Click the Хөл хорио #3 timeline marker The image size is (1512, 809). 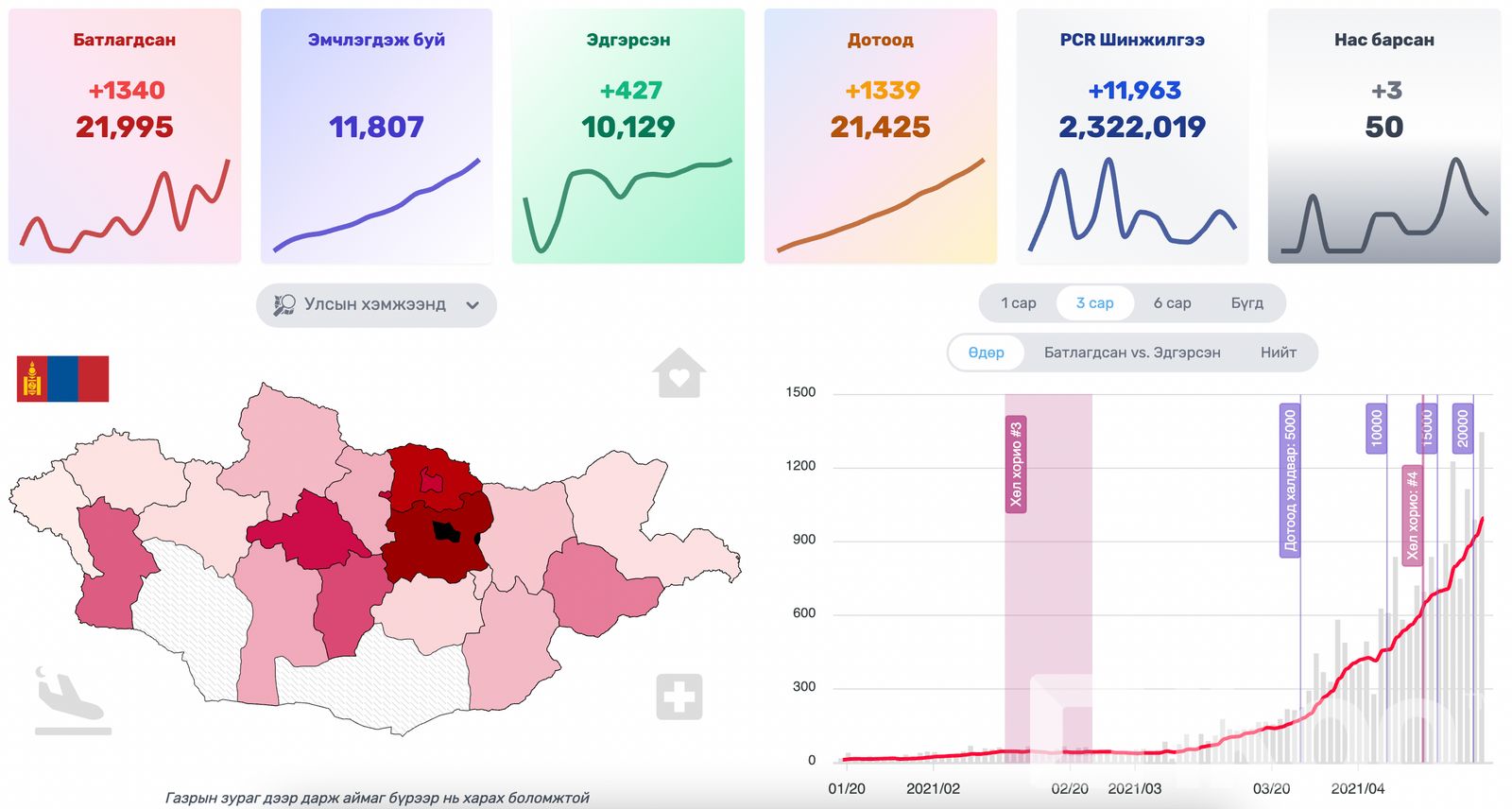tap(1016, 464)
